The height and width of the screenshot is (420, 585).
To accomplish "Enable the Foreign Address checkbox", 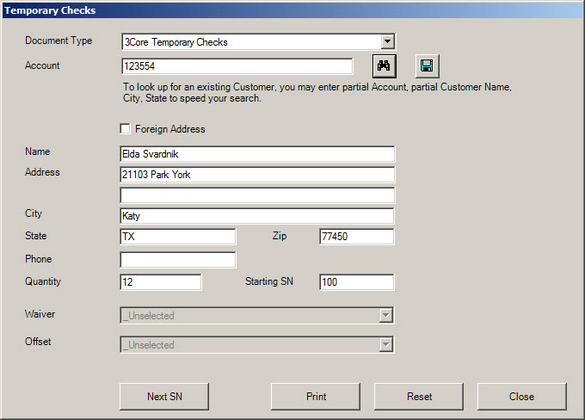I will coord(125,129).
